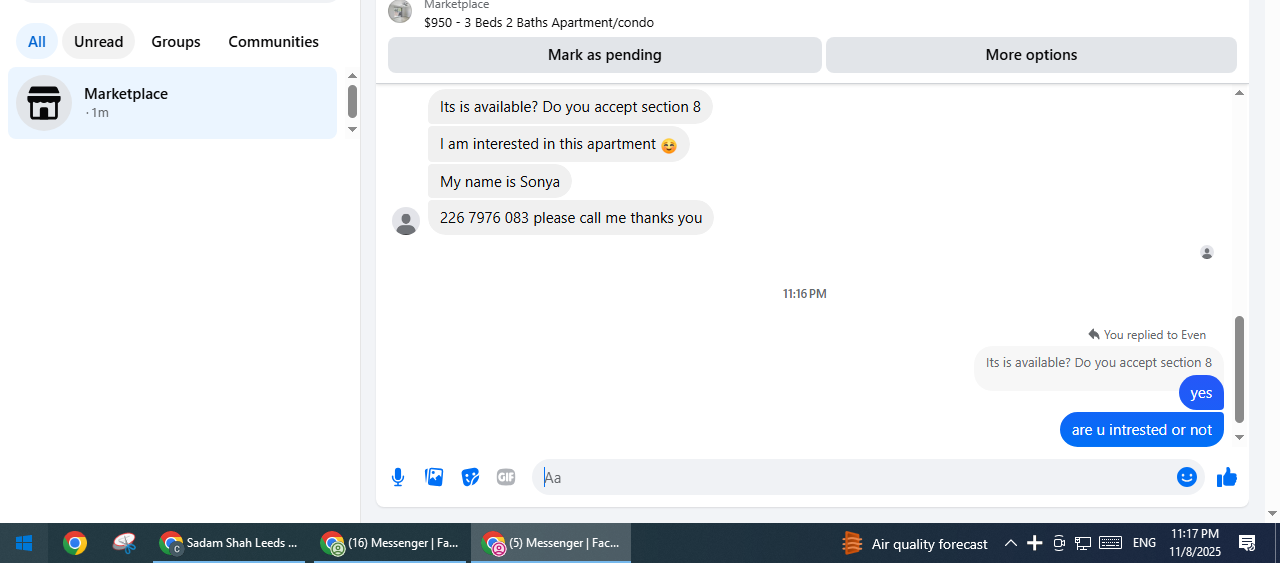
Task: Switch to (16) Messenger taskbar window
Action: [x=392, y=543]
